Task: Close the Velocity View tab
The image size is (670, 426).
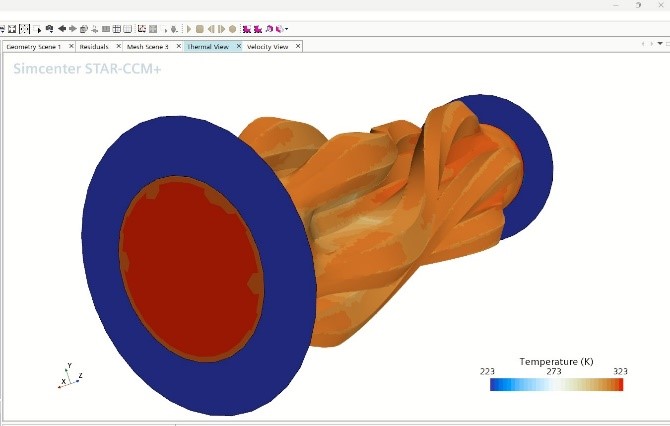Action: pos(298,46)
